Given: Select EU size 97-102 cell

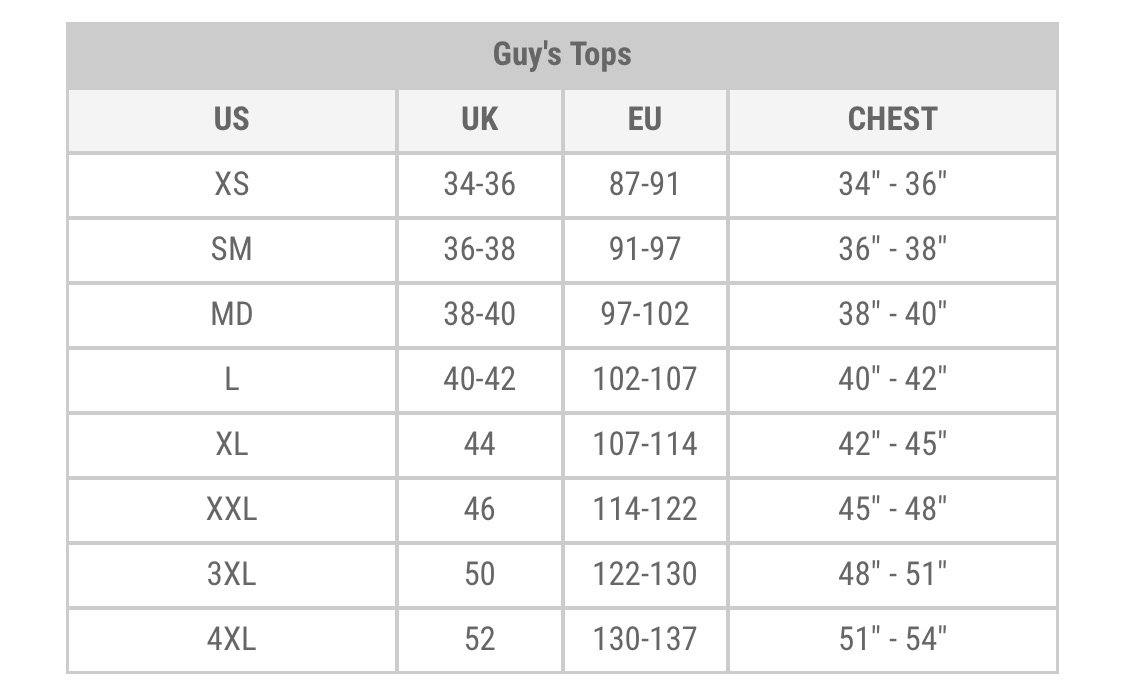Looking at the screenshot, I should coord(645,314).
